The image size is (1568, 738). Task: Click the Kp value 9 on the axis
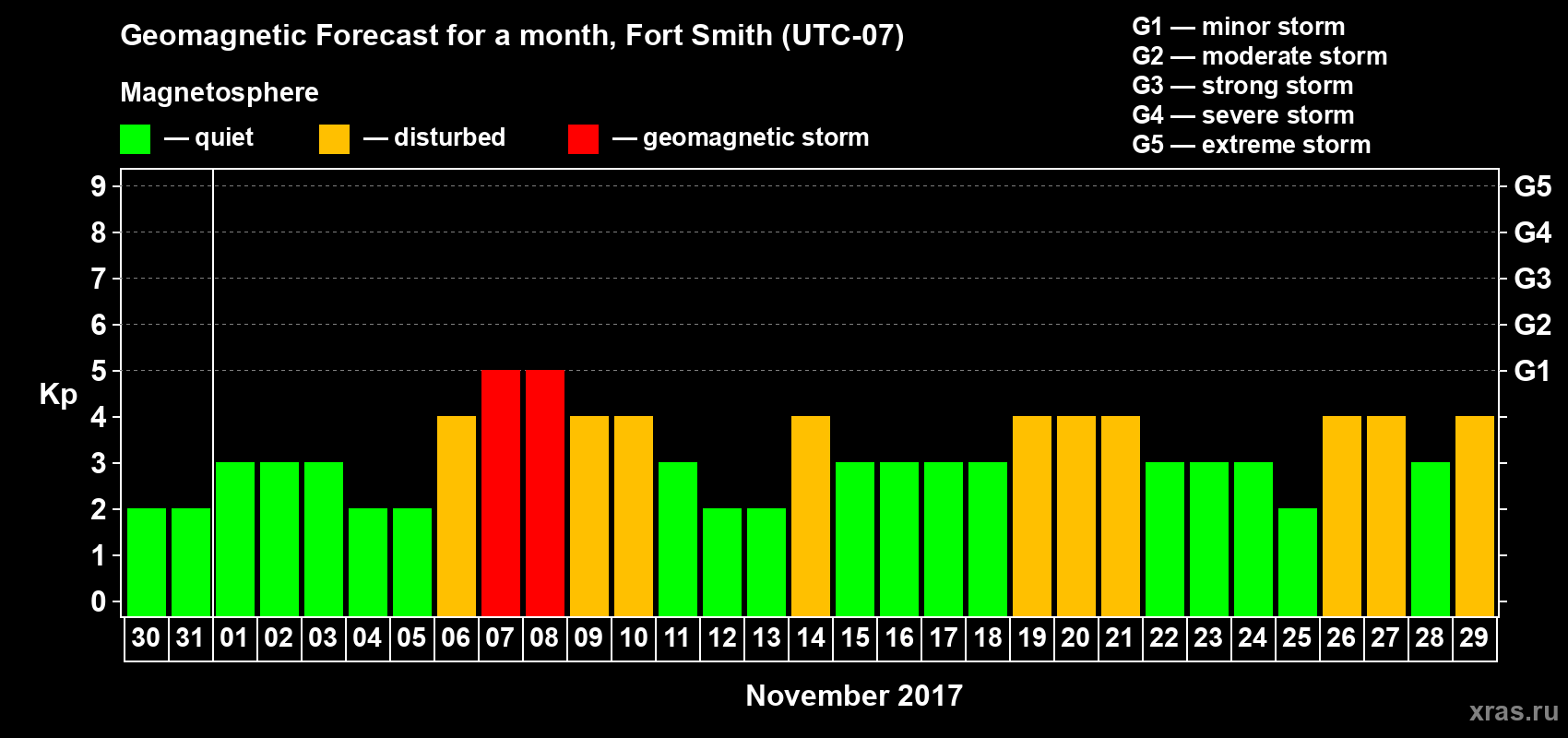pyautogui.click(x=99, y=186)
